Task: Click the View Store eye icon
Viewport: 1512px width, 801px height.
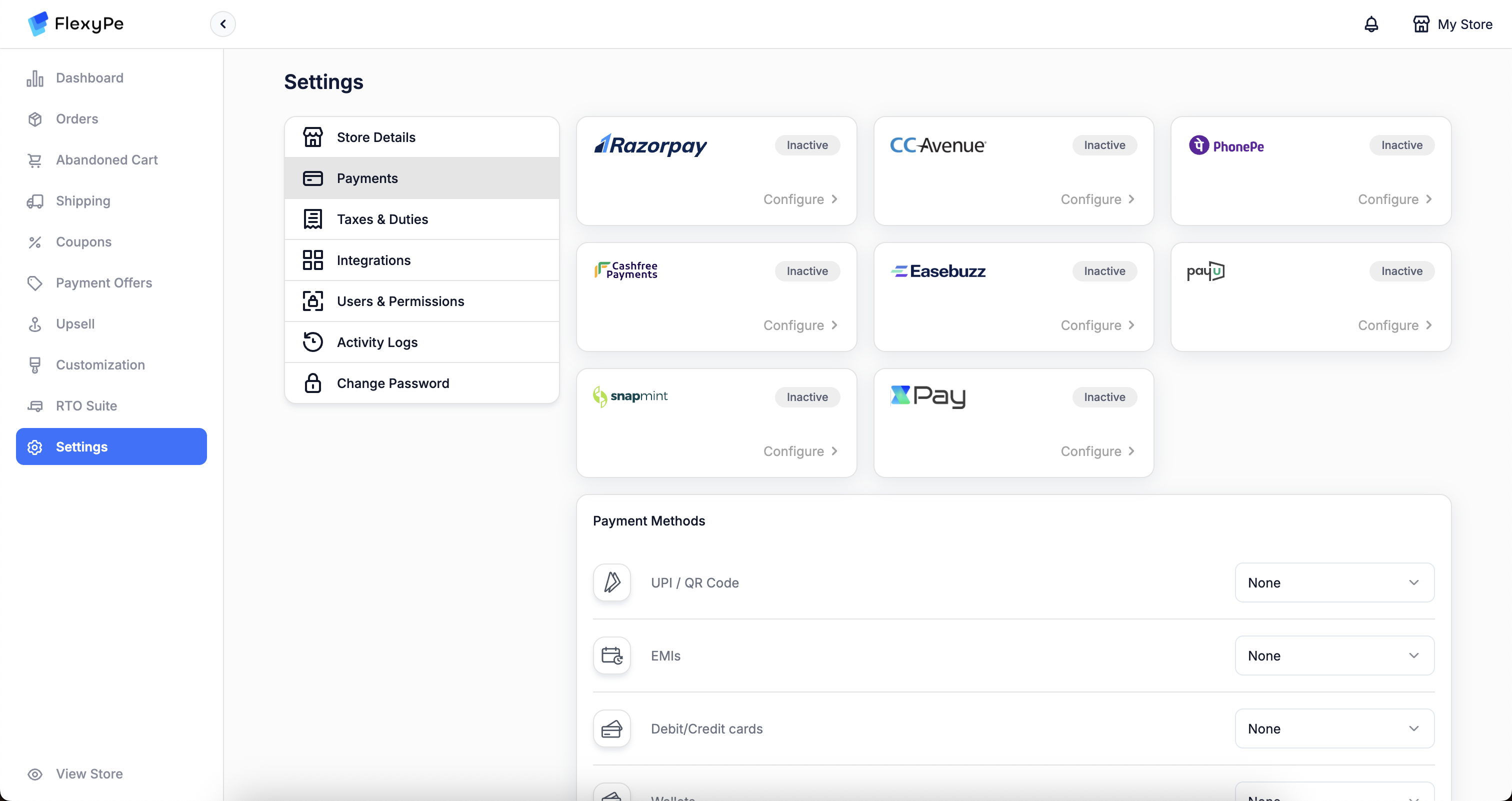Action: pyautogui.click(x=34, y=774)
